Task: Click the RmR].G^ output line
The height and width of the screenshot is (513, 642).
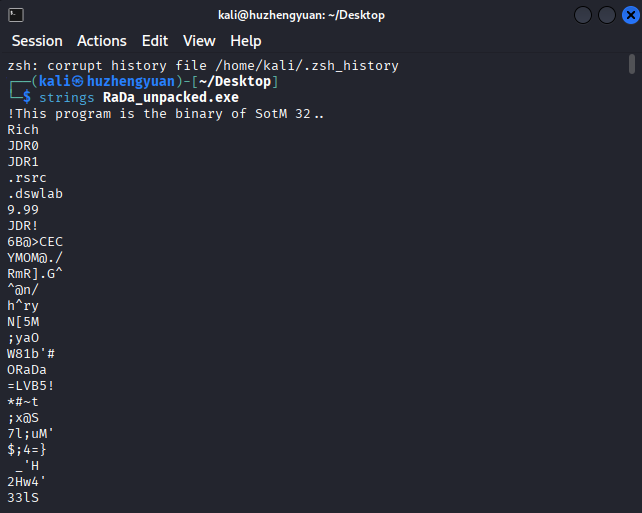Action: click(35, 273)
